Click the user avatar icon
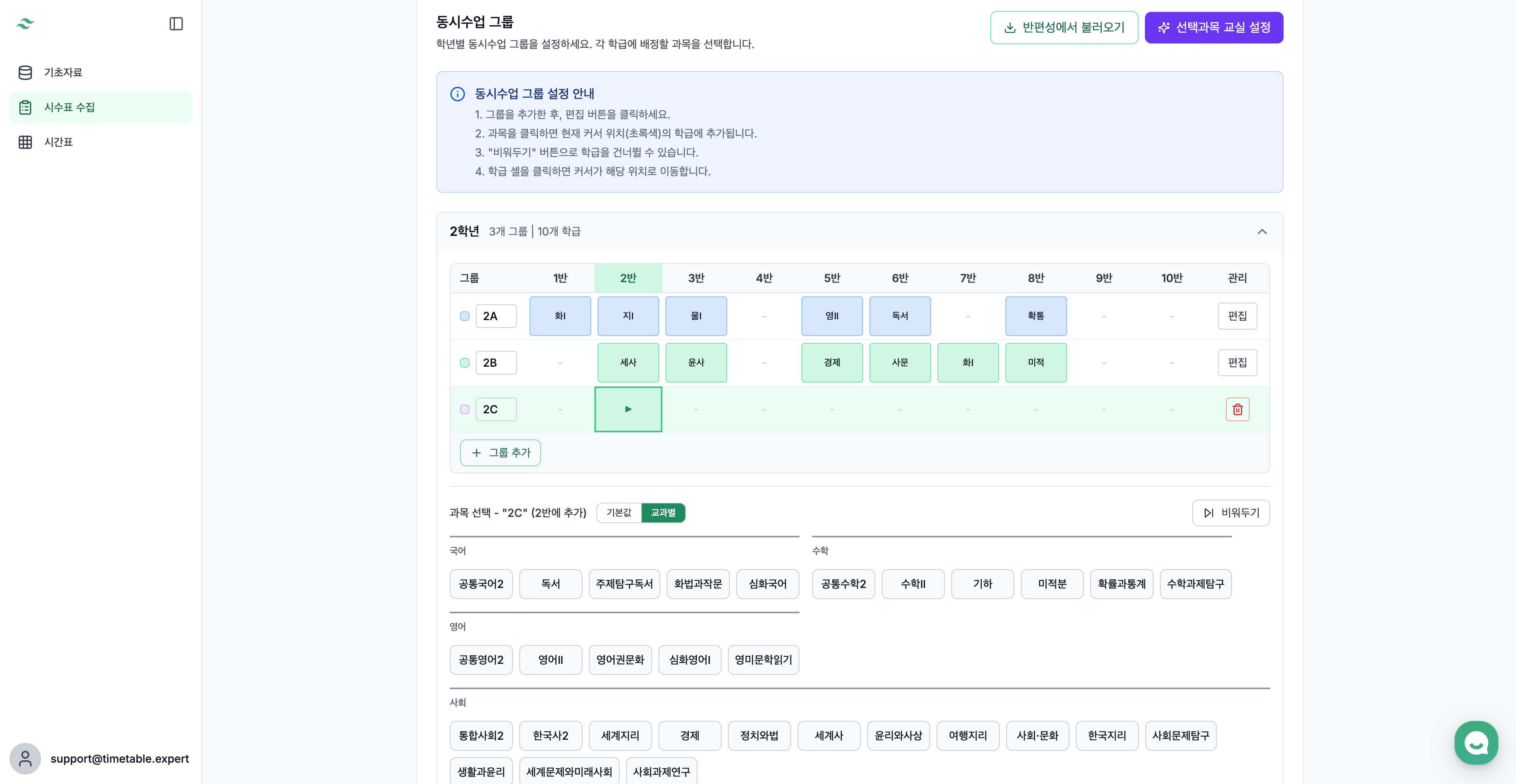This screenshot has height=784, width=1516. coord(25,758)
